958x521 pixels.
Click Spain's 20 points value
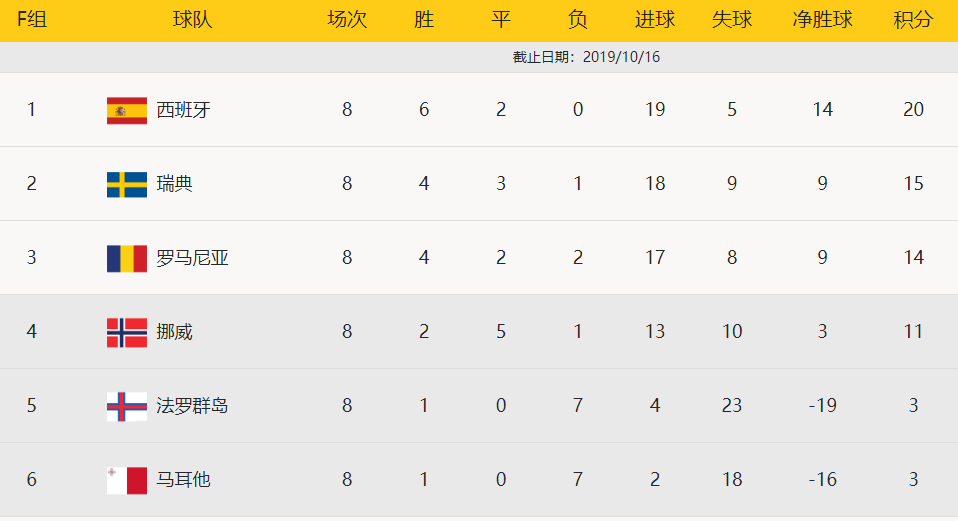913,110
